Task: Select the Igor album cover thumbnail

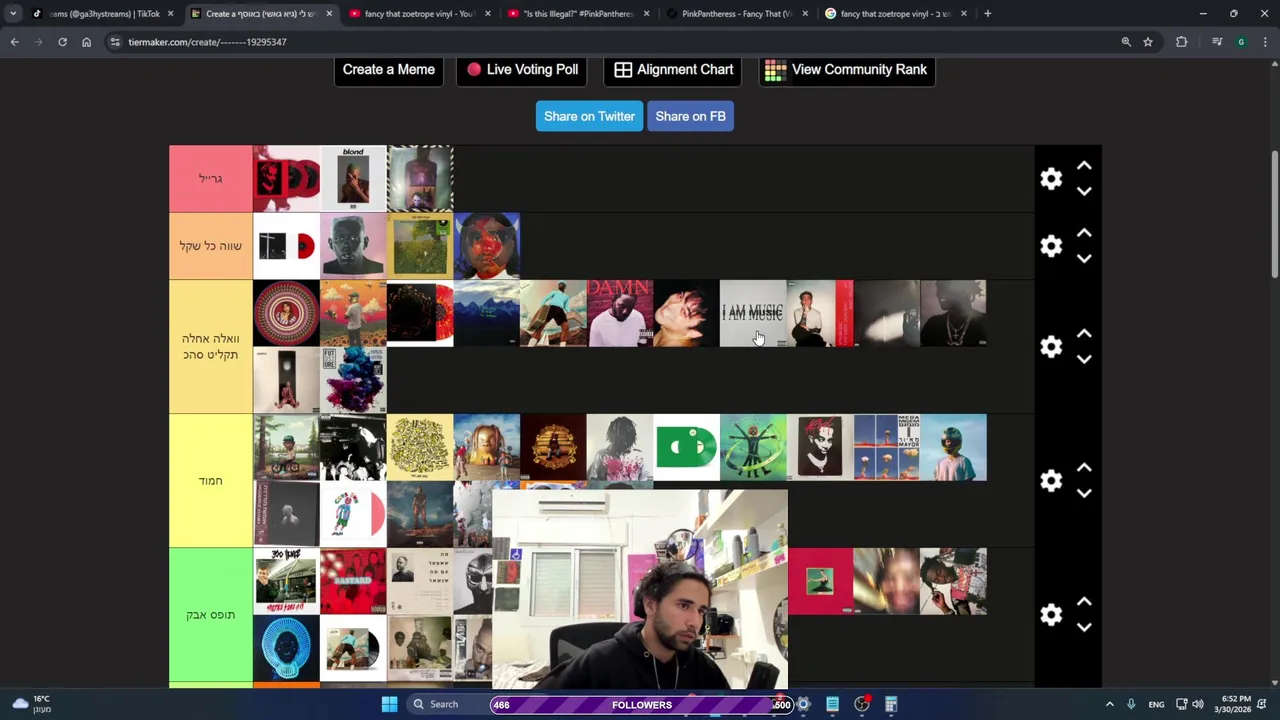Action: pyautogui.click(x=353, y=246)
